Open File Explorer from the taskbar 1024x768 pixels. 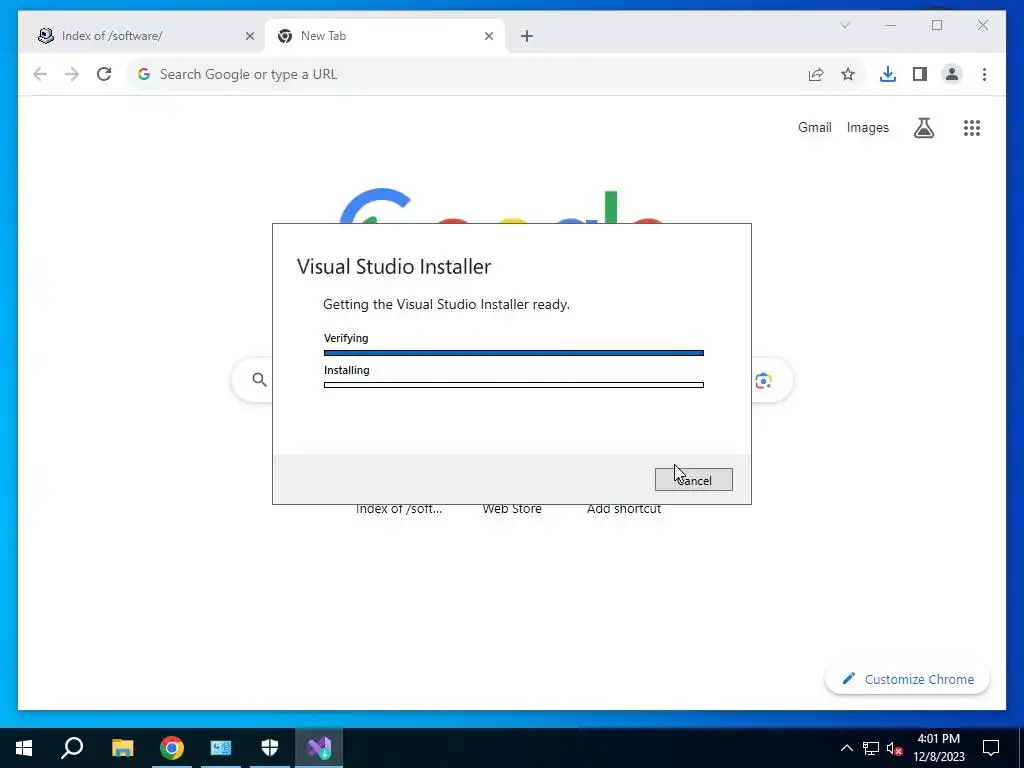122,748
